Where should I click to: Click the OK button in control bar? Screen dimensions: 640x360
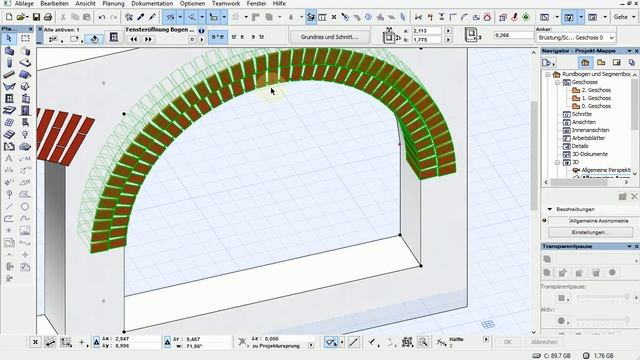tap(507, 342)
